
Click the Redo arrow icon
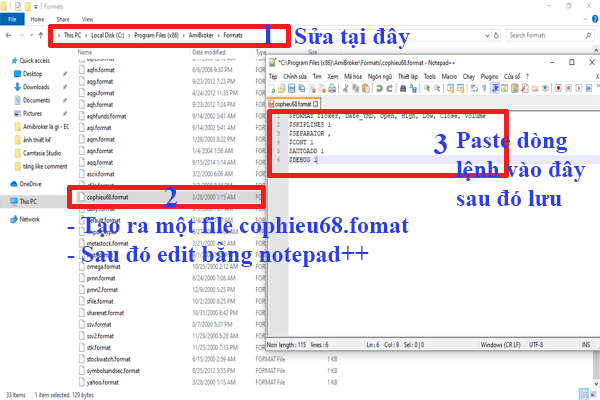click(x=389, y=88)
